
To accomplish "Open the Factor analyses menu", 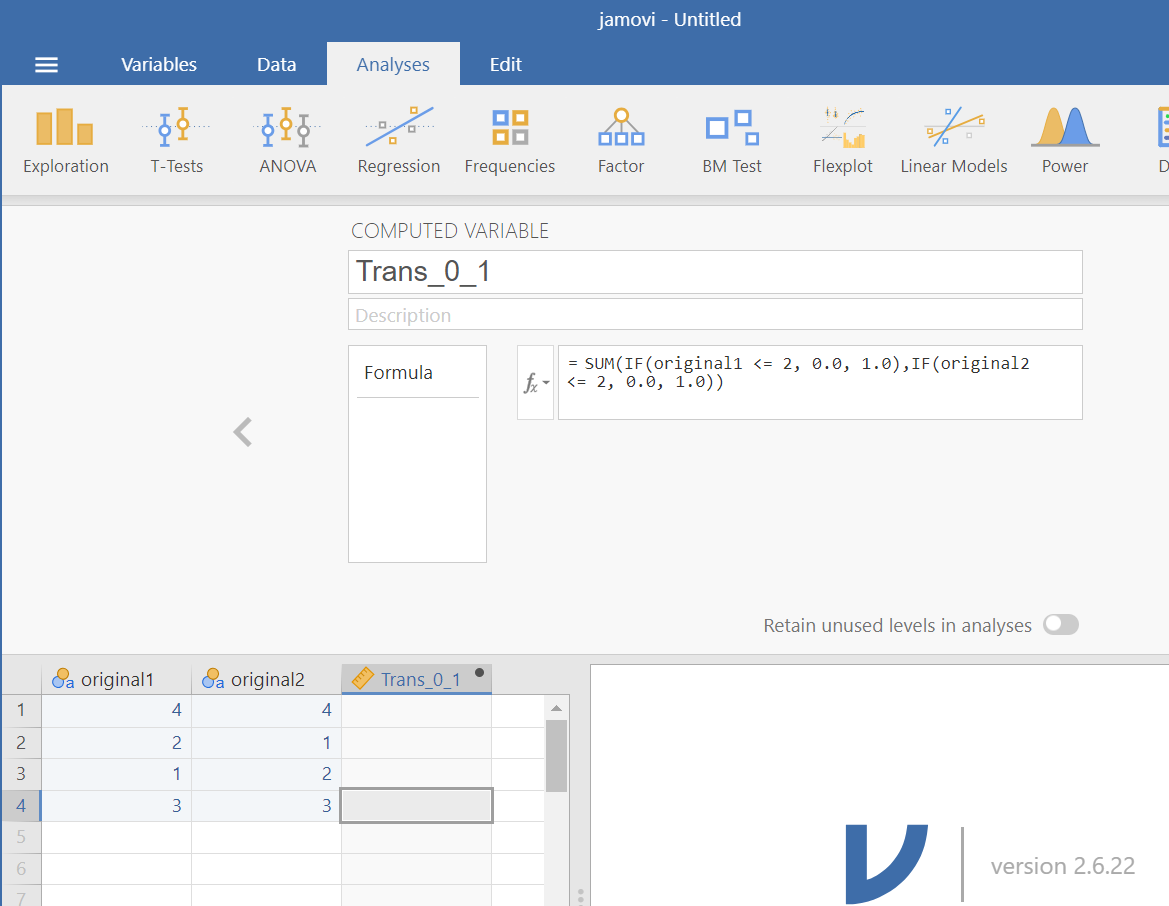I will click(x=621, y=140).
